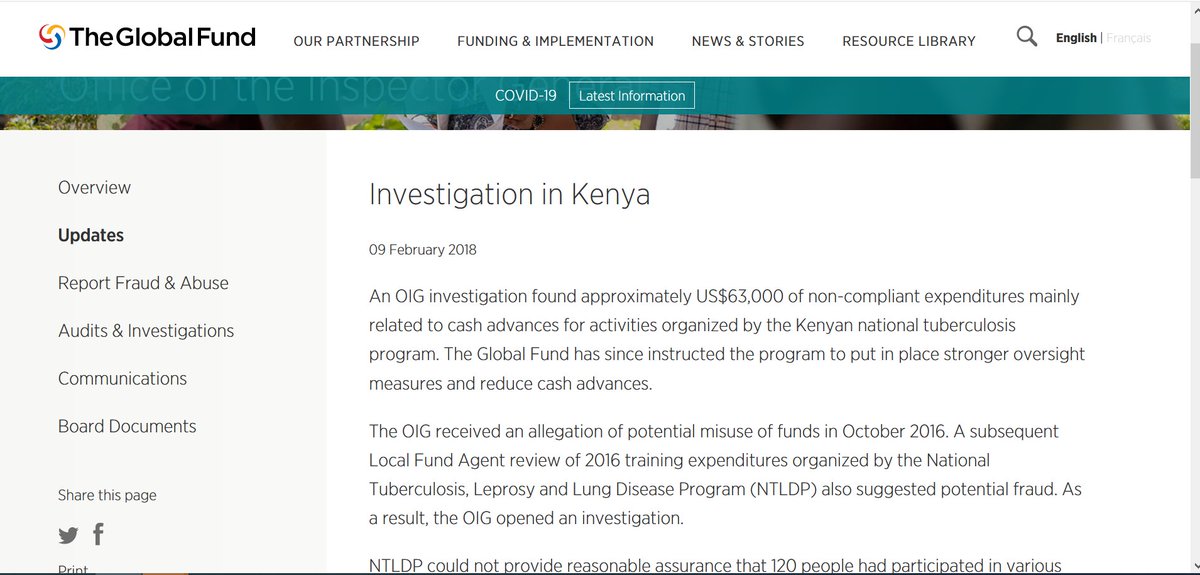Viewport: 1200px width, 575px height.
Task: Click the date 09 February 2018
Action: (x=423, y=250)
